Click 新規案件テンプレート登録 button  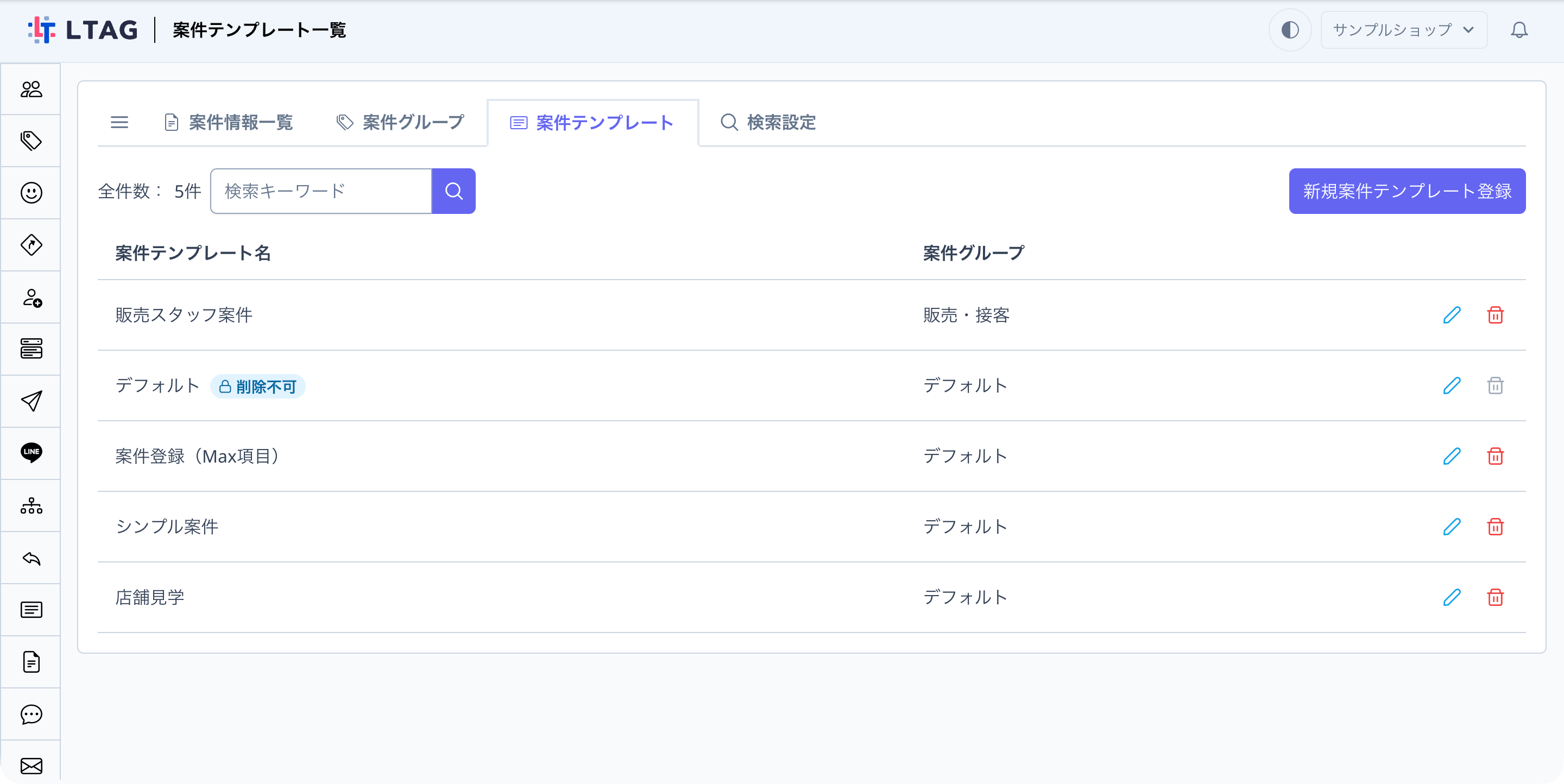1407,191
